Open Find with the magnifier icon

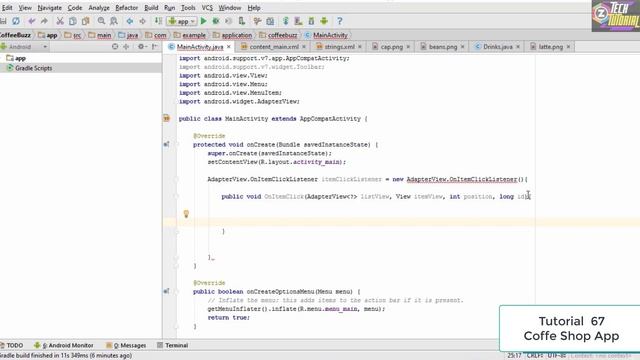click(101, 21)
